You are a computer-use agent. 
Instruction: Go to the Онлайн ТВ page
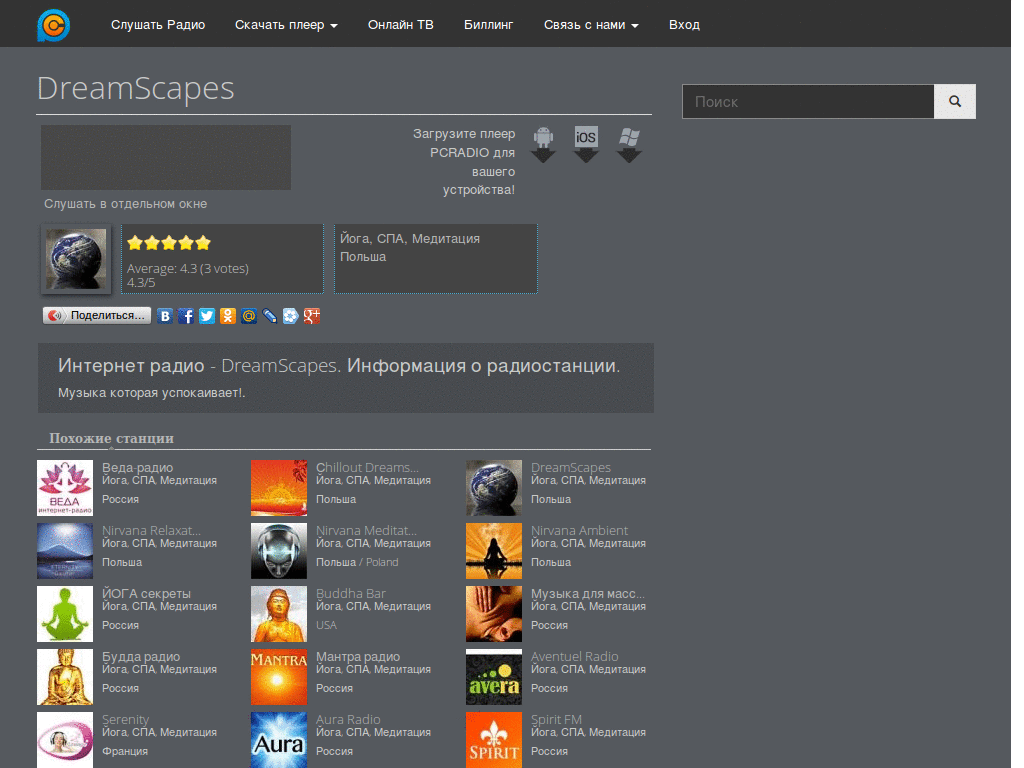pos(400,25)
